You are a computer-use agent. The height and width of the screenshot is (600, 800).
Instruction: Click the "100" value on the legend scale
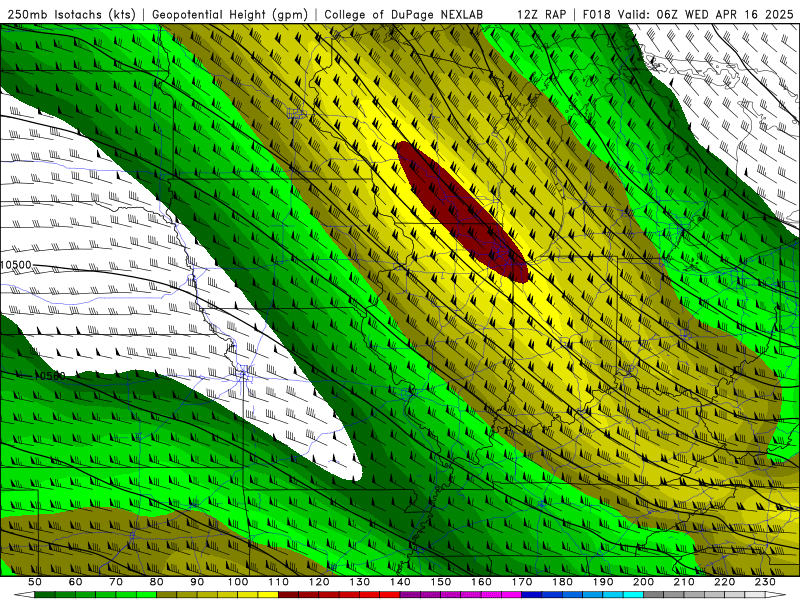coord(238,582)
